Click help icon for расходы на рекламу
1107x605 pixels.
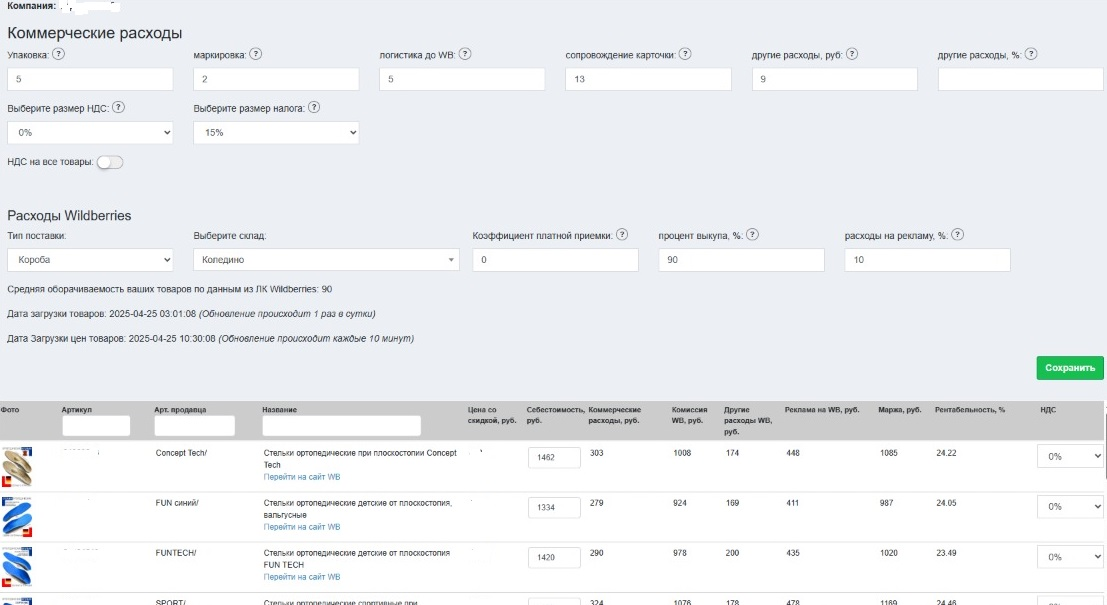click(957, 235)
